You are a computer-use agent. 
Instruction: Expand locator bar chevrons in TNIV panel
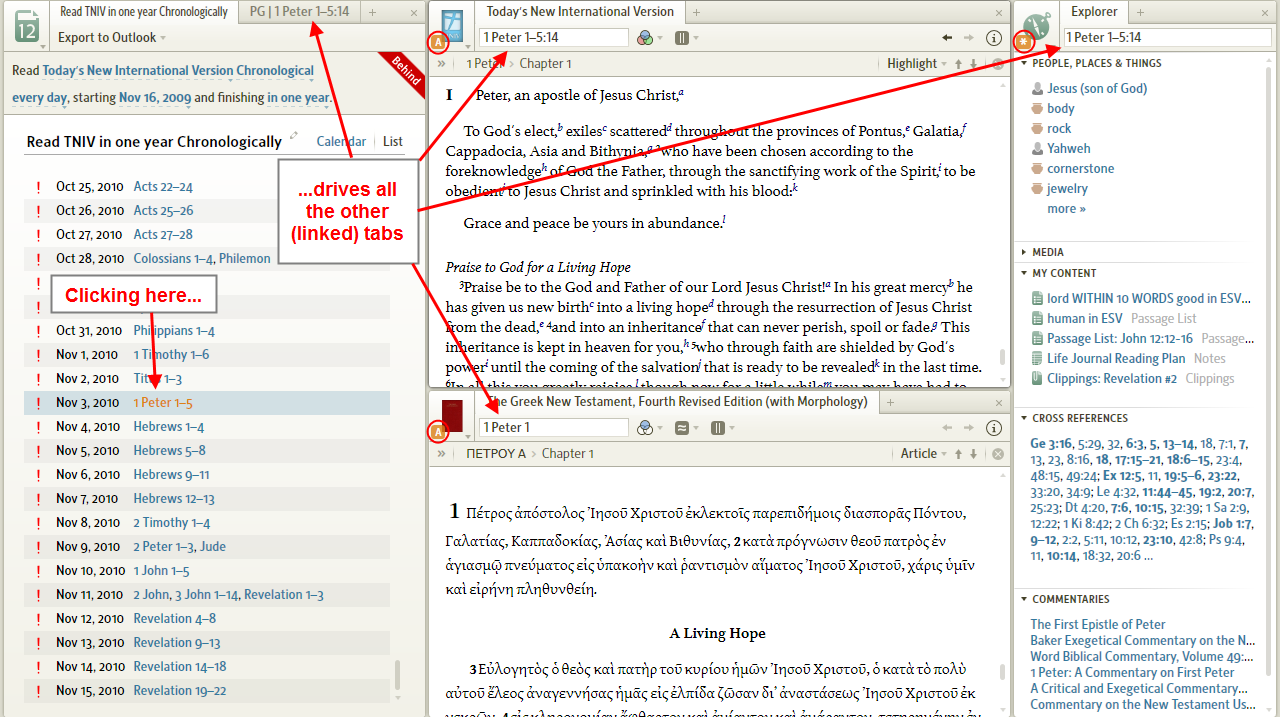point(441,63)
